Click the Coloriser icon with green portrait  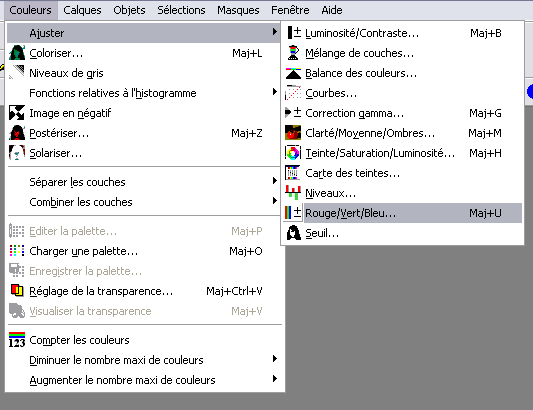17,53
